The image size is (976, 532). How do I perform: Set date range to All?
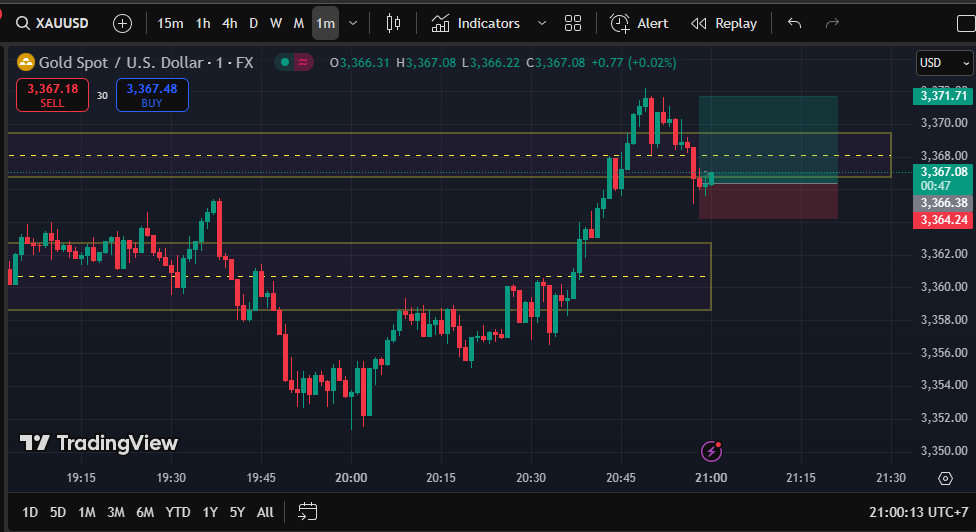265,512
